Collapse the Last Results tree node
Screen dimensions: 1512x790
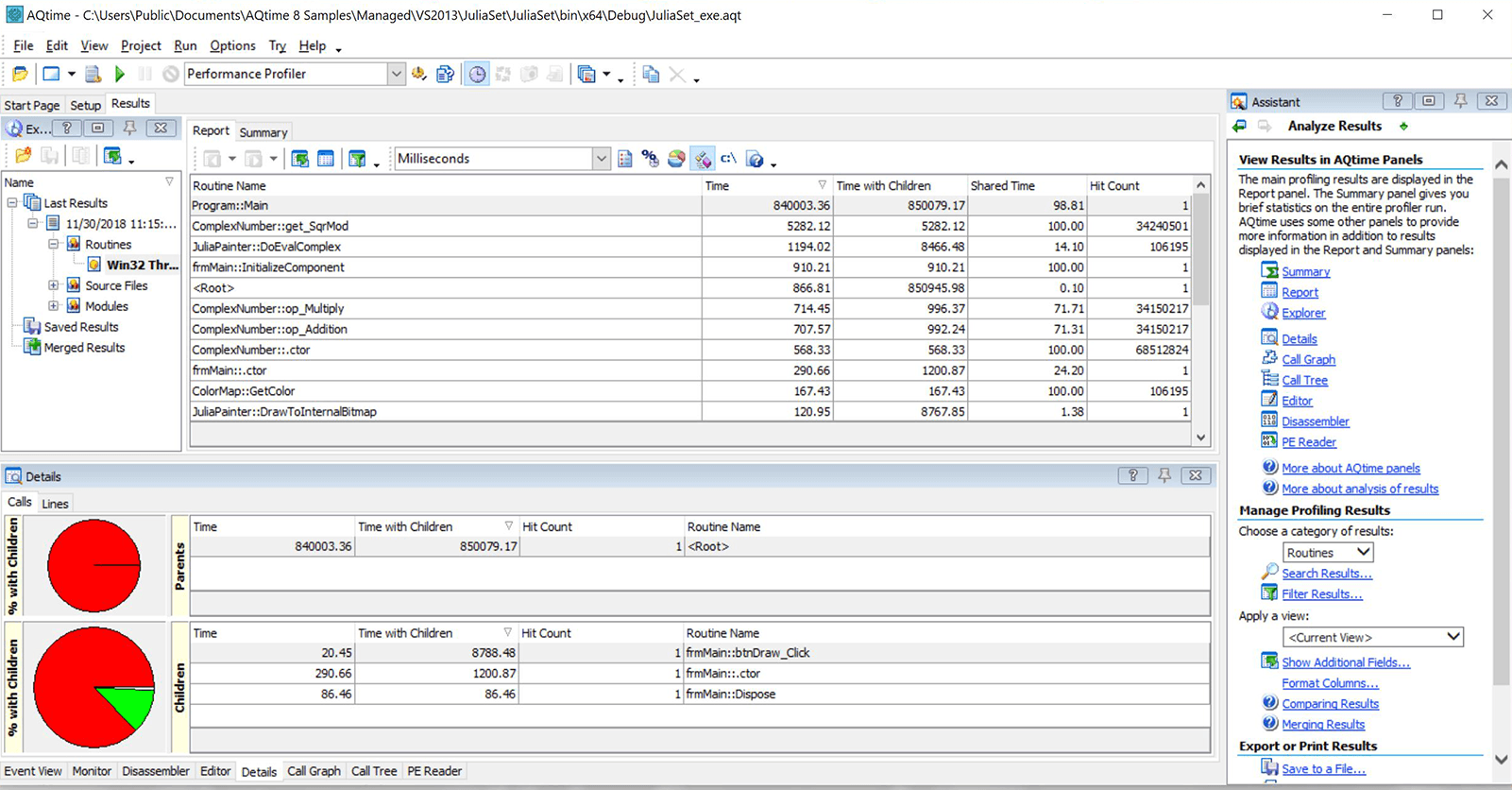click(12, 203)
